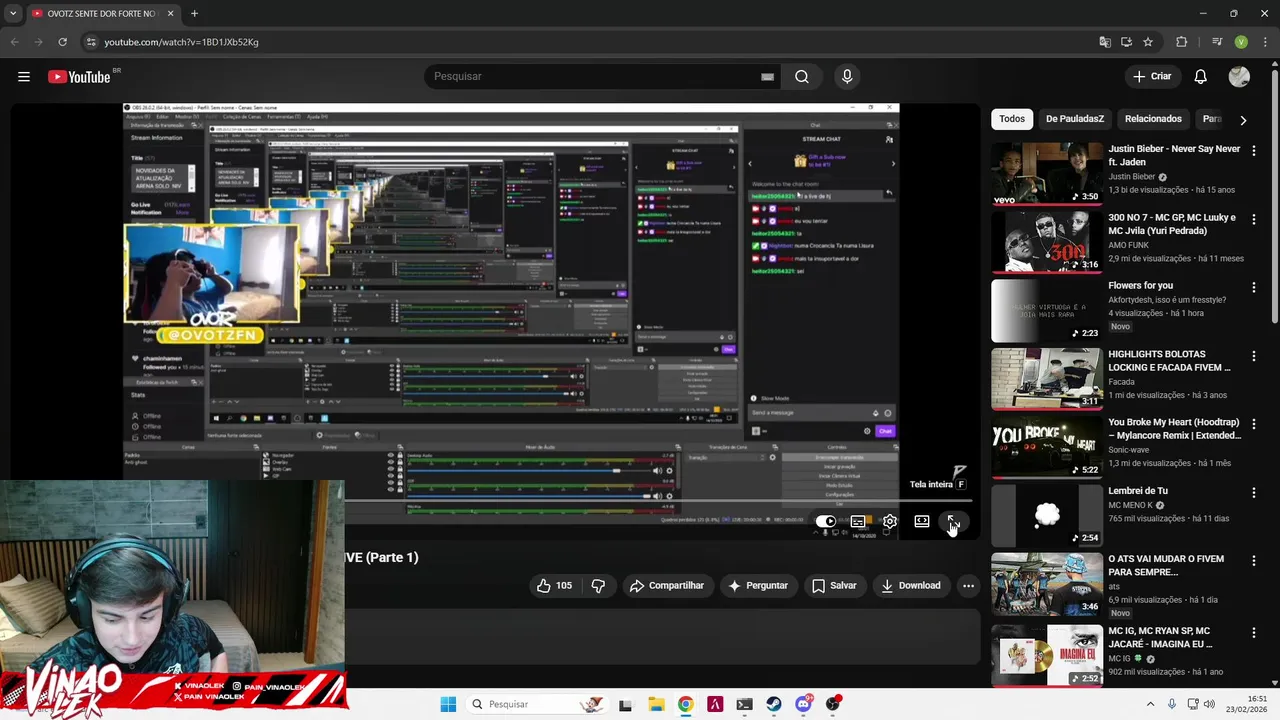Open Discord from the taskbar
Screen dimensions: 1280x720
click(x=803, y=704)
